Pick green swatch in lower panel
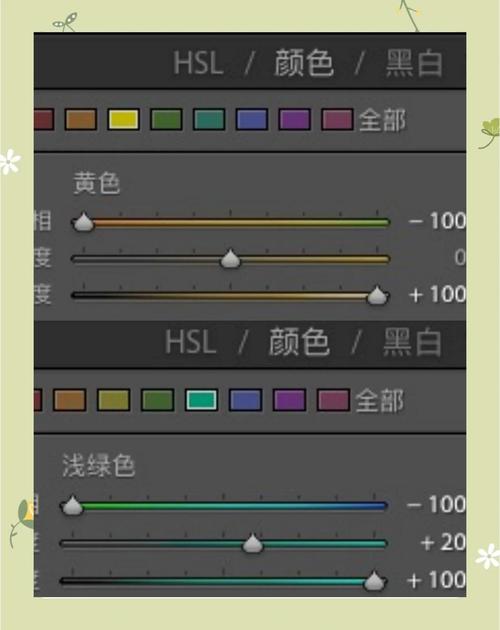 click(158, 400)
